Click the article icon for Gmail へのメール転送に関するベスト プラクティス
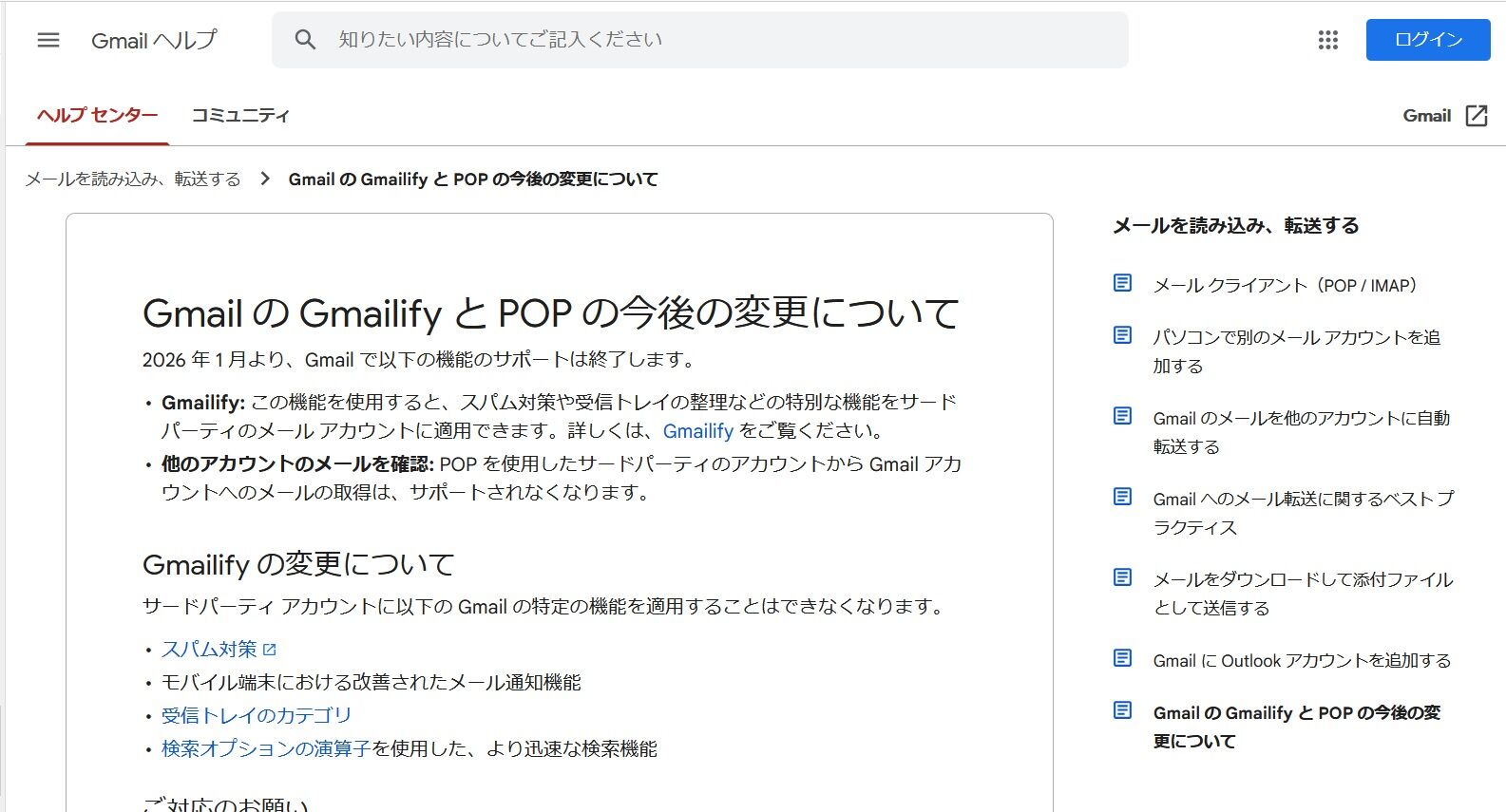 pyautogui.click(x=1123, y=497)
